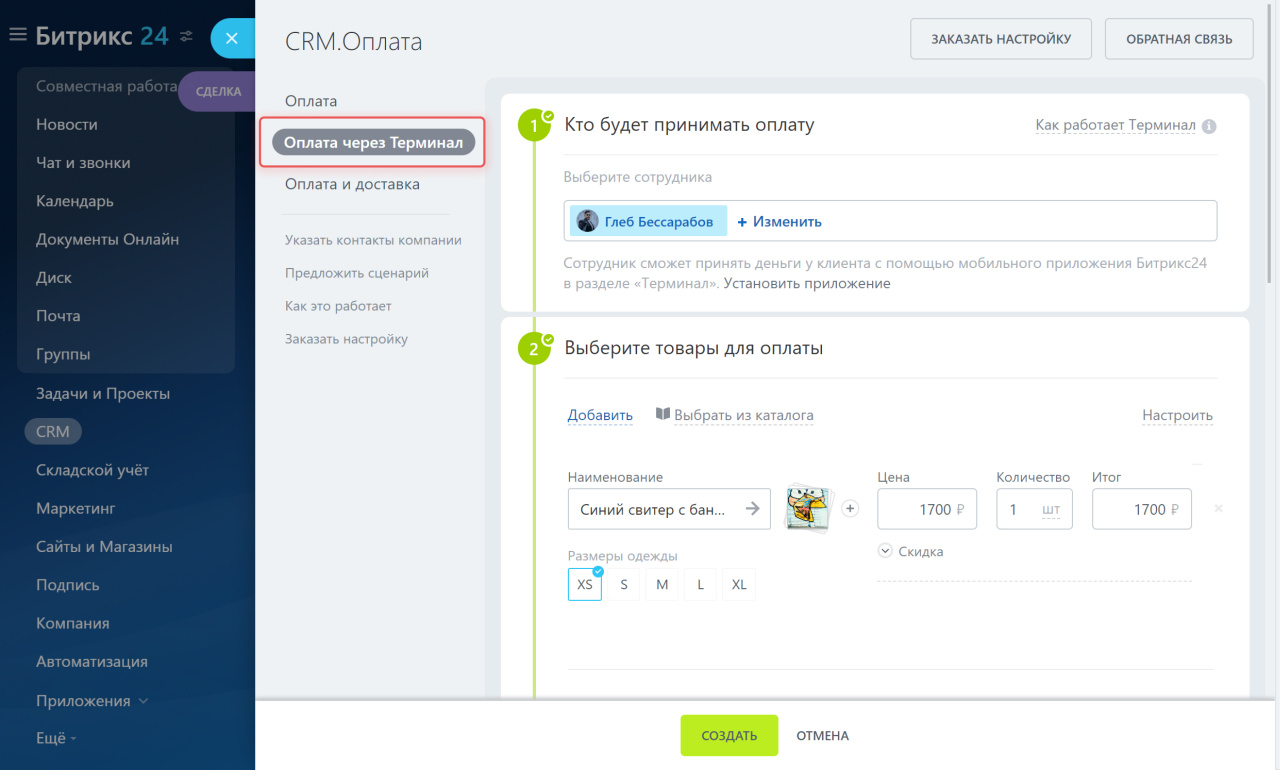This screenshot has width=1280, height=770.
Task: Open Подпись in sidebar
Action: point(68,585)
